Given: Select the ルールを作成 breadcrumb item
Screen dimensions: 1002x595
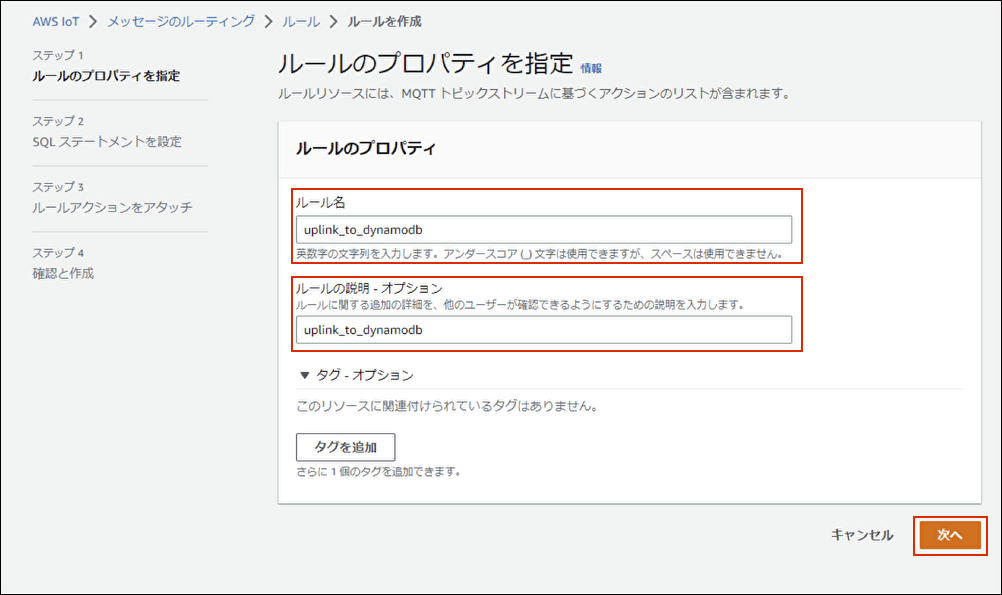Looking at the screenshot, I should (x=385, y=21).
